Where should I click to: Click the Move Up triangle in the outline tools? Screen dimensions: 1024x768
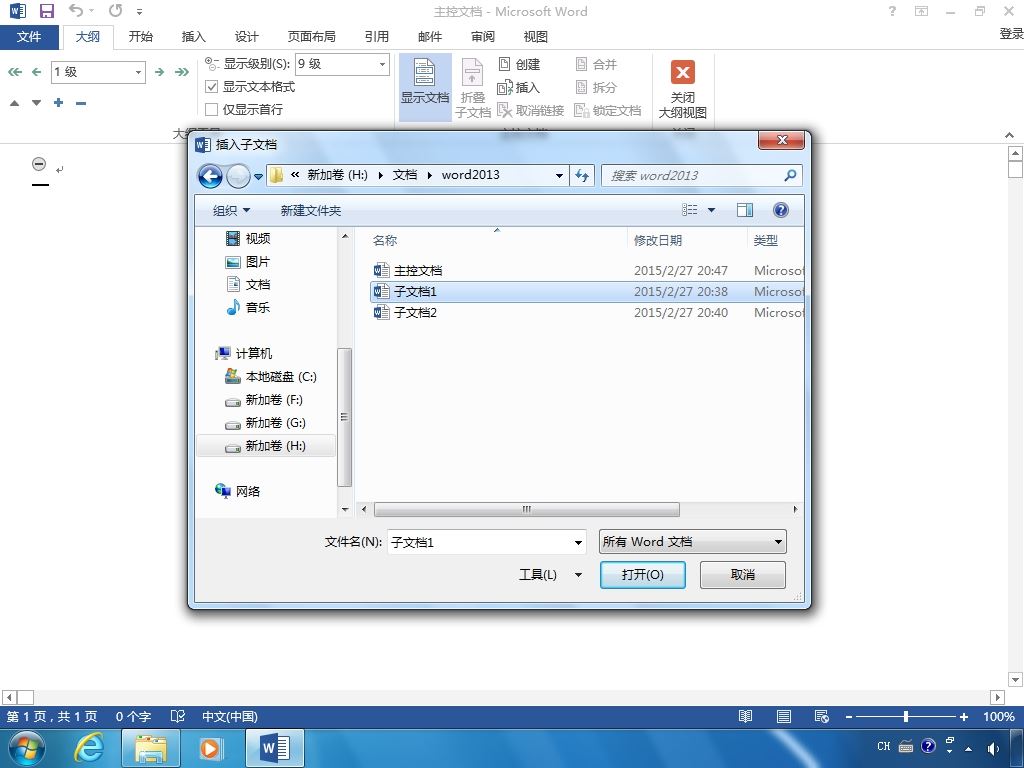coord(14,103)
